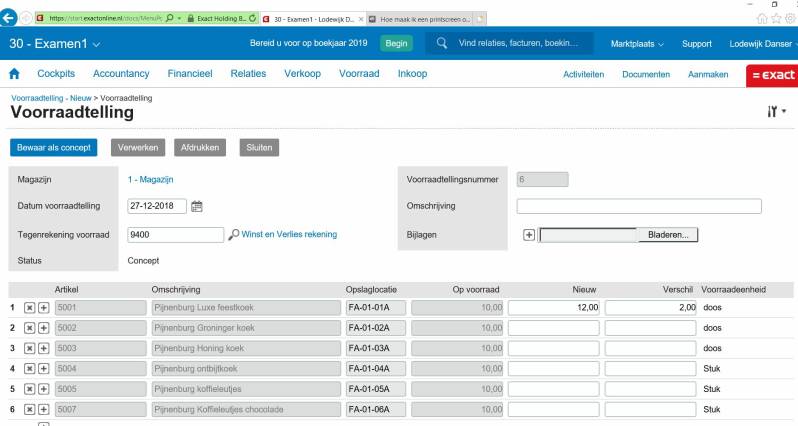Image resolution: width=798 pixels, height=426 pixels.
Task: Add a line with row 3 plus icon
Action: [x=44, y=348]
